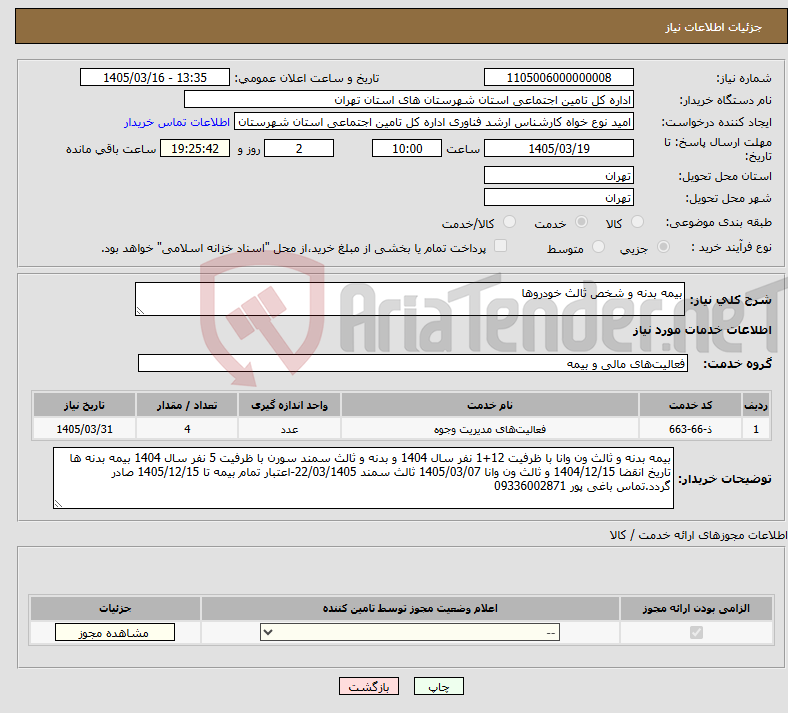Toggle the الزامی بودن ارائه مجوز checkbox
The height and width of the screenshot is (713, 788).
click(x=696, y=632)
